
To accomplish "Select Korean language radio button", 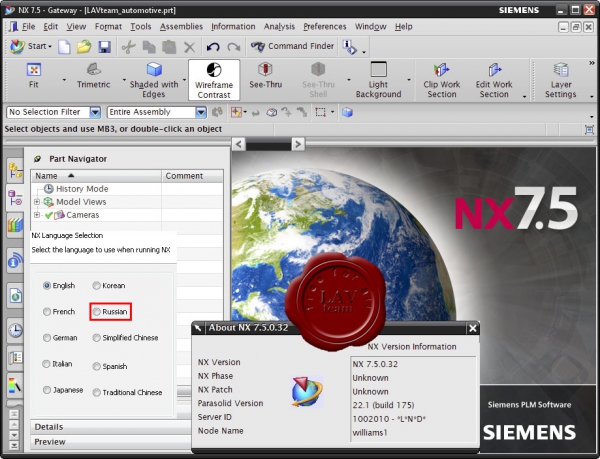I will point(96,286).
